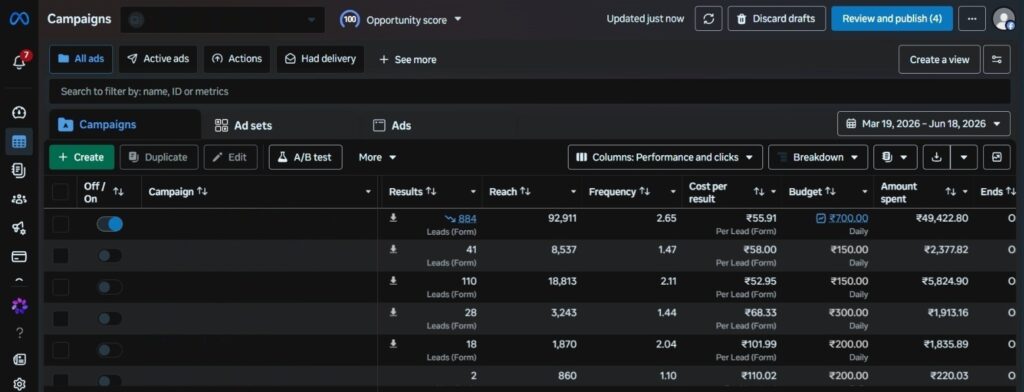The width and height of the screenshot is (1024, 392).
Task: Open the Help question mark icon
Action: 20,333
